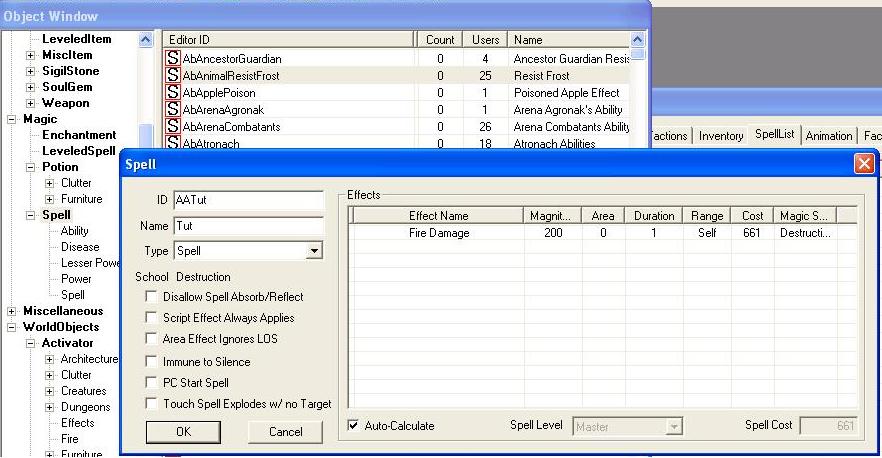Select the Disease item under Spell
Image resolution: width=882 pixels, height=458 pixels.
pos(80,247)
